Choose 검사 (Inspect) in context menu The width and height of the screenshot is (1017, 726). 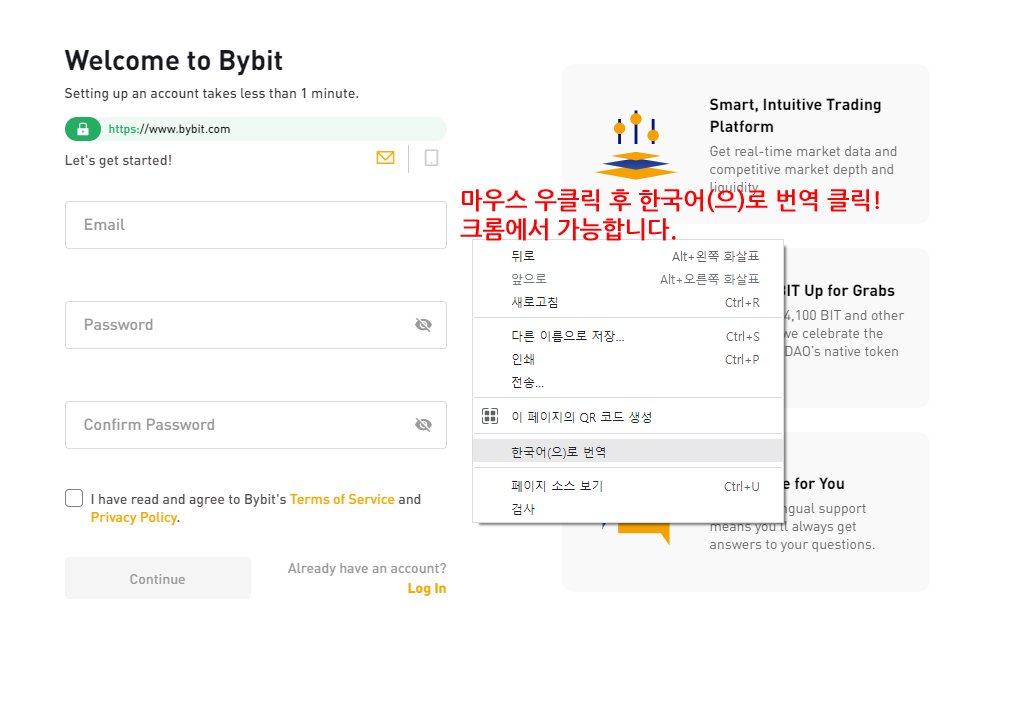pyautogui.click(x=628, y=509)
